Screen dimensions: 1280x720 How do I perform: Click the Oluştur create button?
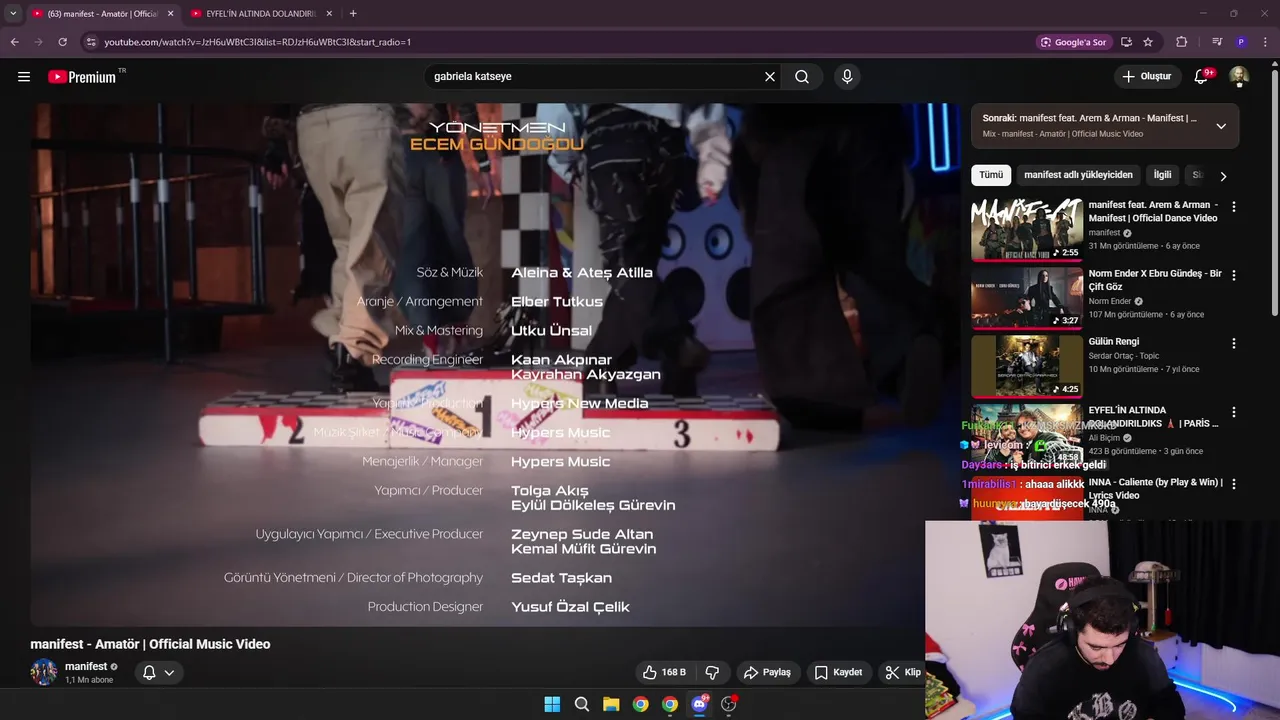point(1147,76)
